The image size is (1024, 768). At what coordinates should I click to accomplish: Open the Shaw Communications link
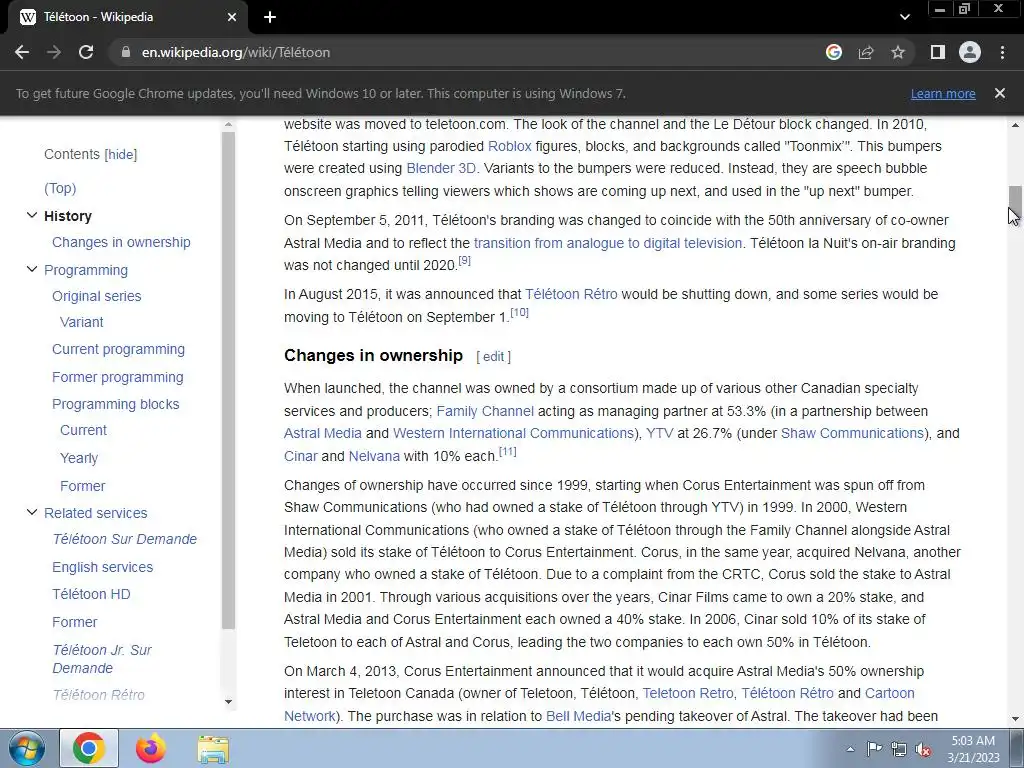[852, 434]
